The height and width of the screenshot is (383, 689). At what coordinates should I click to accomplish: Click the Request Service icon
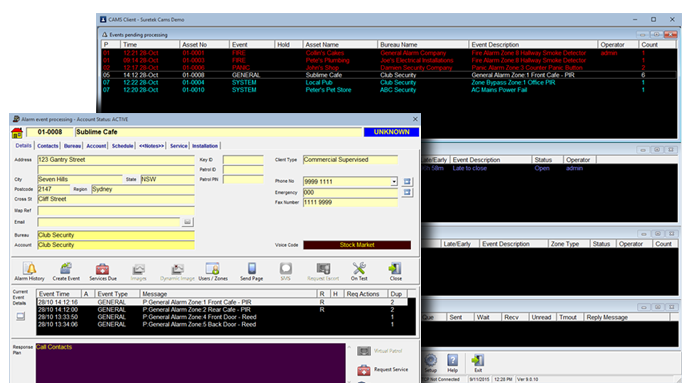[x=364, y=370]
